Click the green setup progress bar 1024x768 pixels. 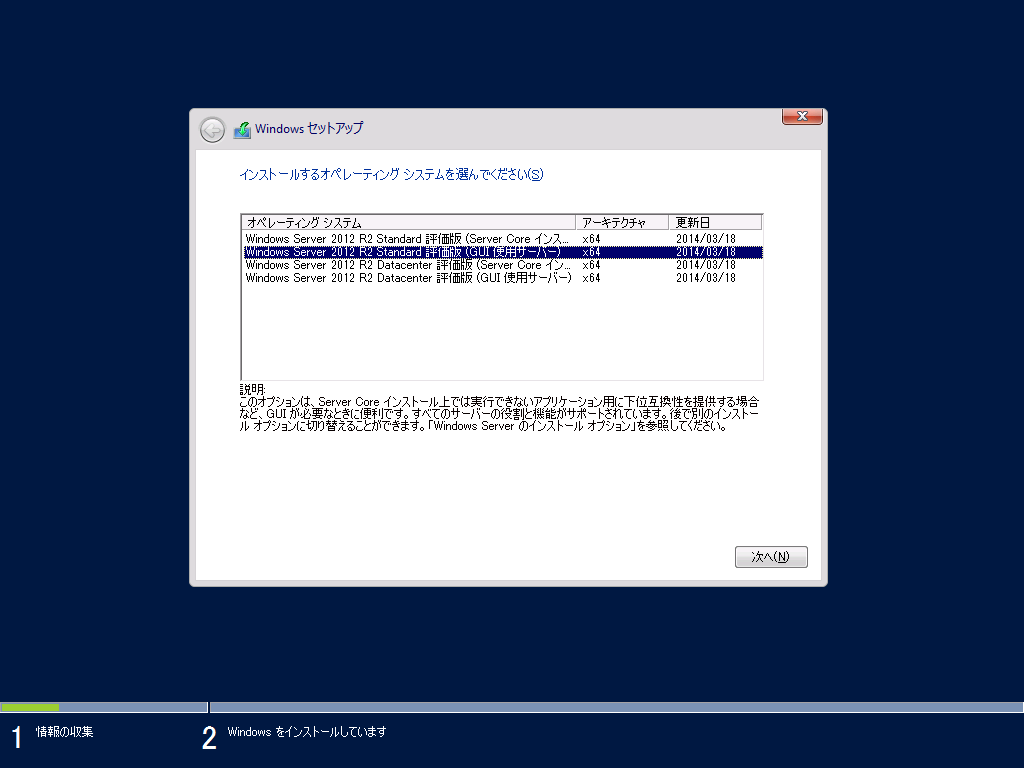[30, 707]
